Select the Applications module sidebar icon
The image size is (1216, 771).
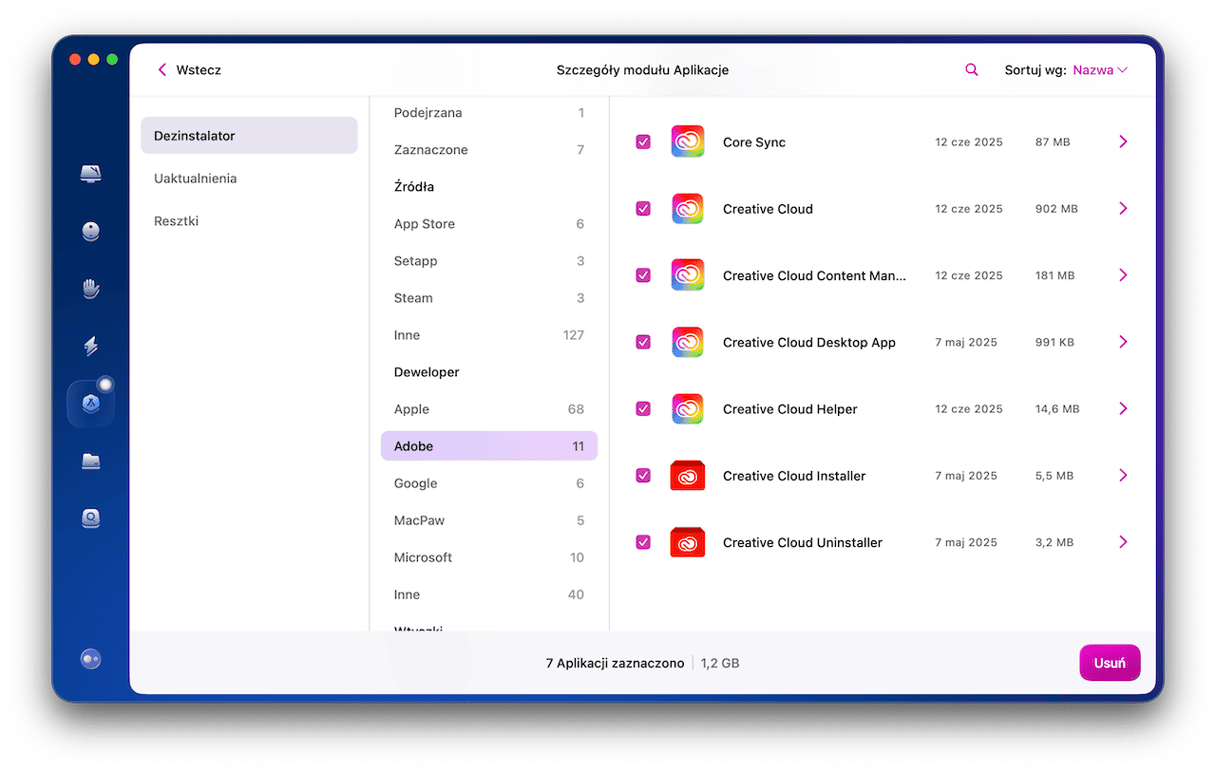(91, 404)
